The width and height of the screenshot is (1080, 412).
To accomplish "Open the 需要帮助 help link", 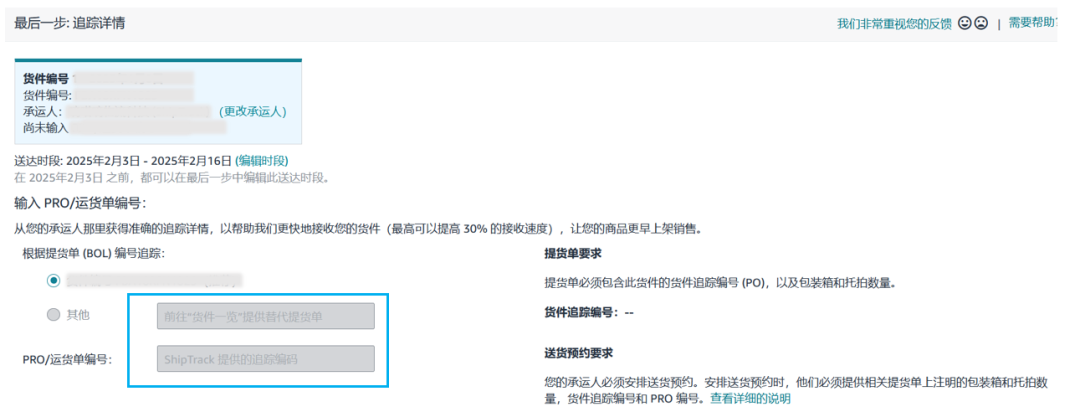I will coord(1032,23).
